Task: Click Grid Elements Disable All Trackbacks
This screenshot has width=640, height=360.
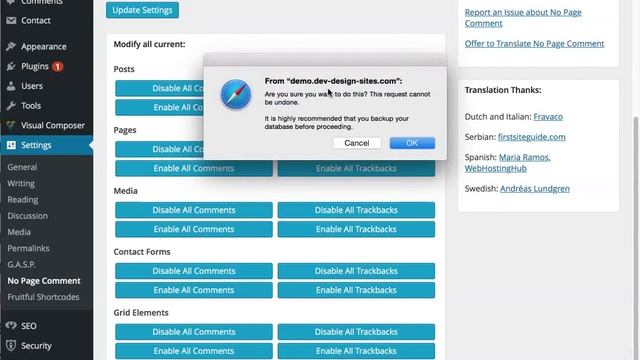Action: click(x=356, y=331)
